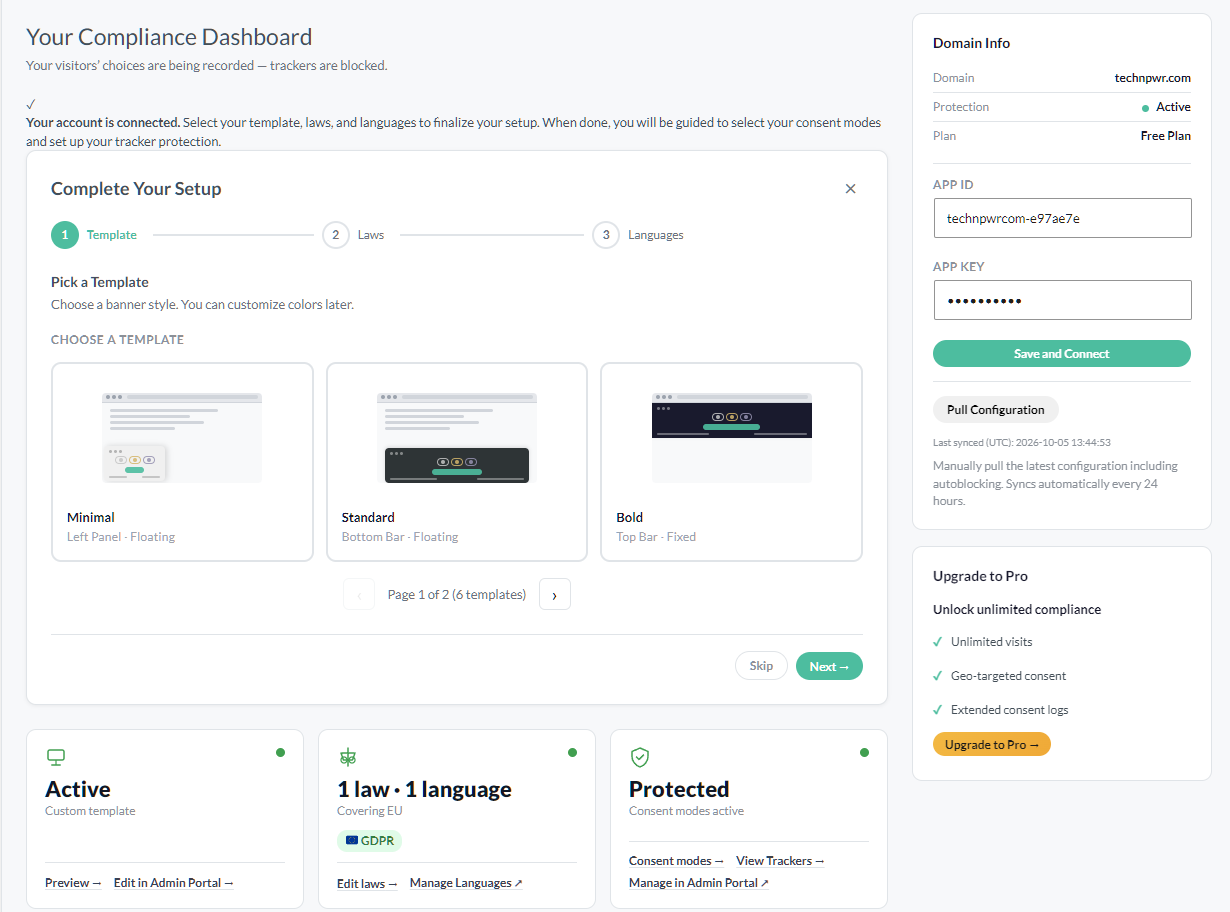
Task: Click Page 1 of 2 pagination text
Action: tap(457, 595)
